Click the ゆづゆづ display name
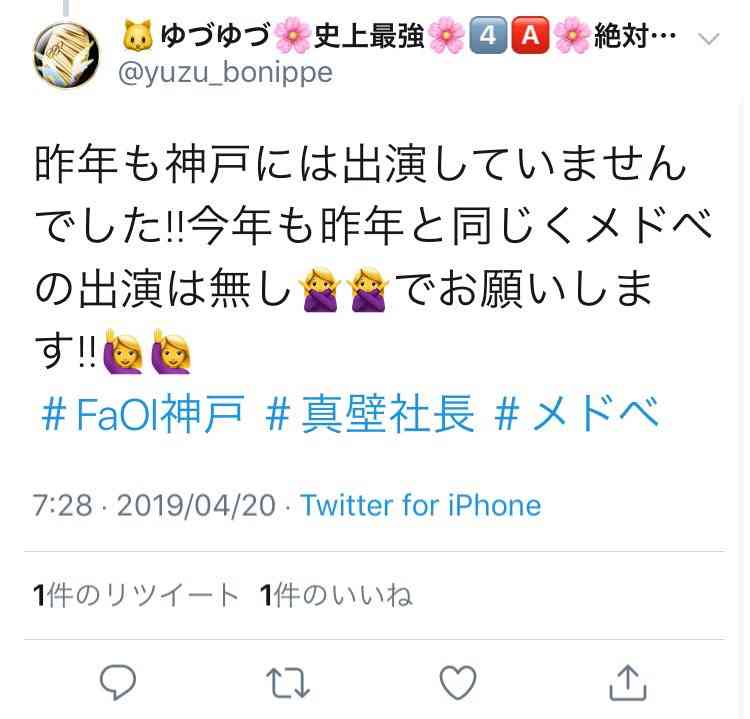Viewport: 750px width, 719px height. click(215, 35)
